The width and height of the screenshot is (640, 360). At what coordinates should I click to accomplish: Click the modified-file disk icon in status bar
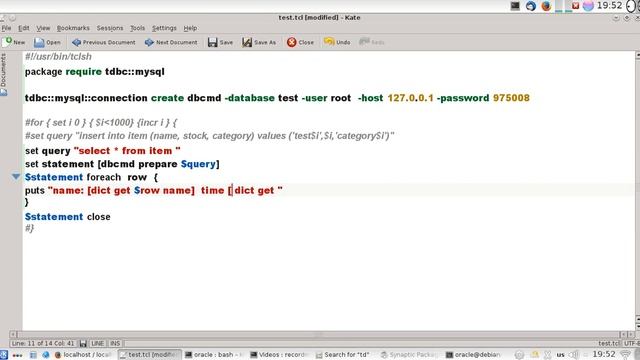83,344
